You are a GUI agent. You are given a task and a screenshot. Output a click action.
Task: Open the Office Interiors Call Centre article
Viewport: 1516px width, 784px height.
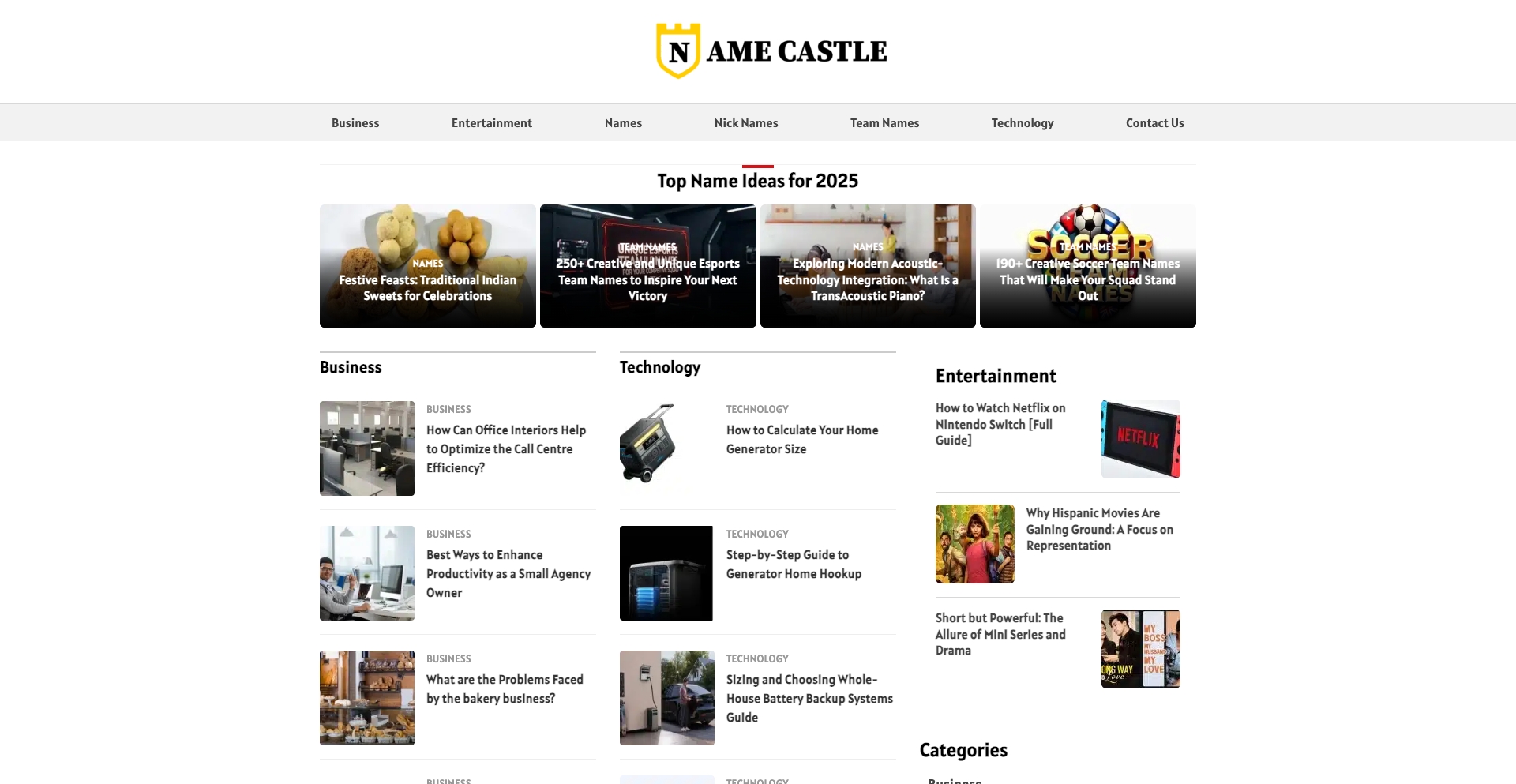(x=506, y=448)
